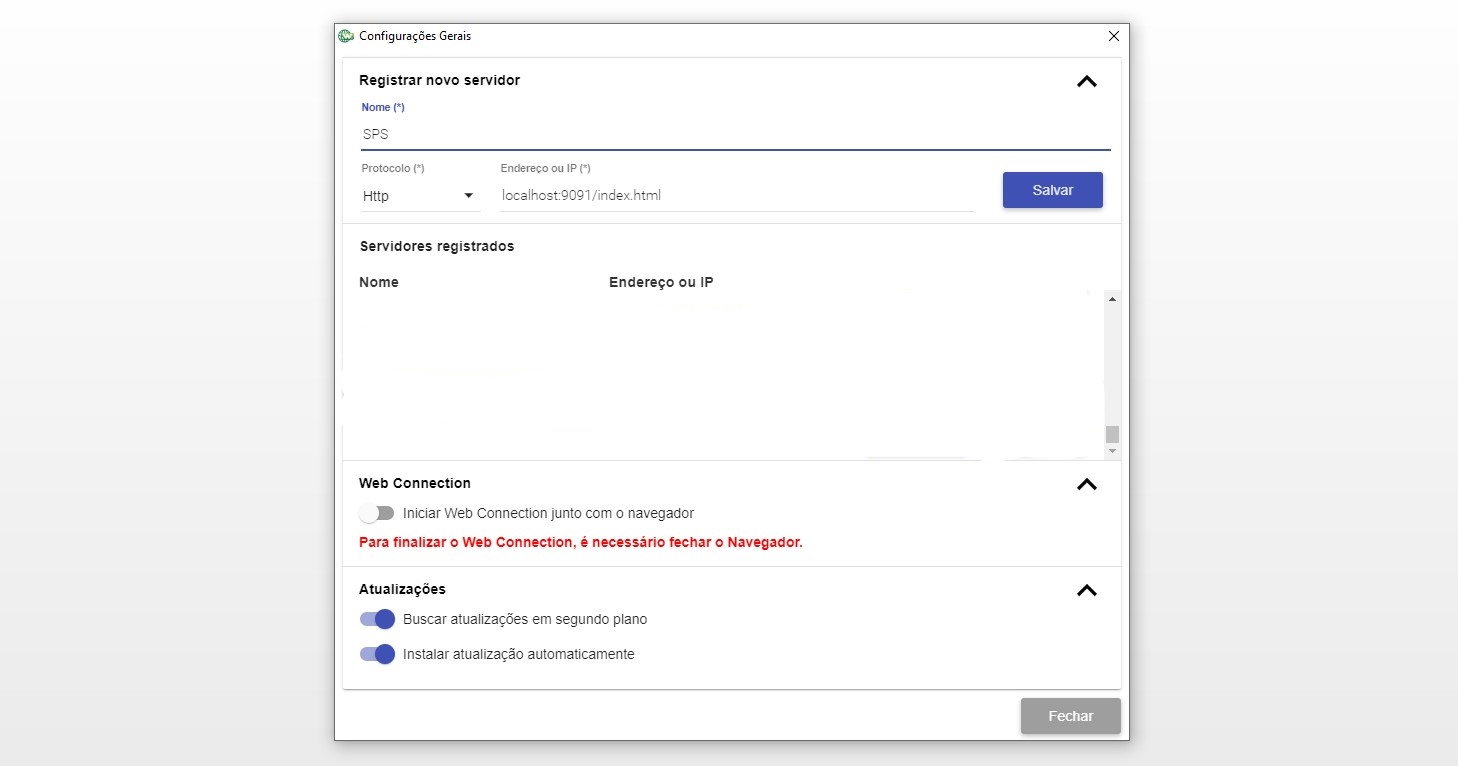The width and height of the screenshot is (1458, 766).
Task: Click the Nome column header
Action: [379, 282]
